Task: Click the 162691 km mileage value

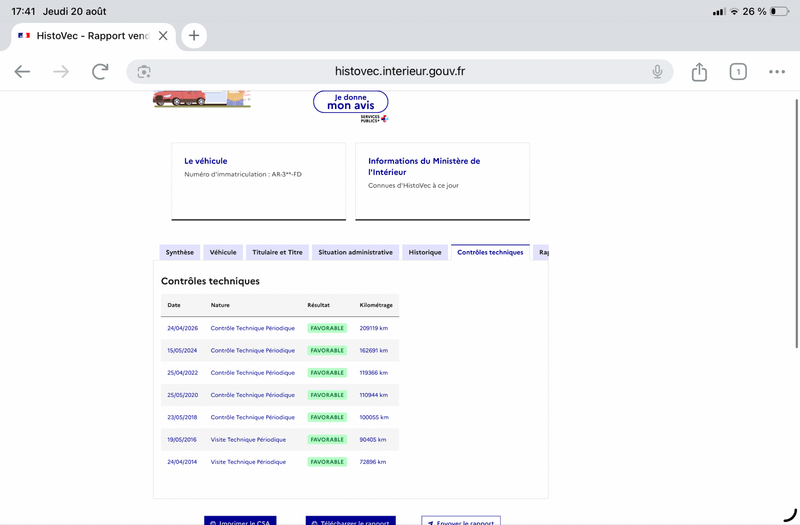Action: pos(373,351)
